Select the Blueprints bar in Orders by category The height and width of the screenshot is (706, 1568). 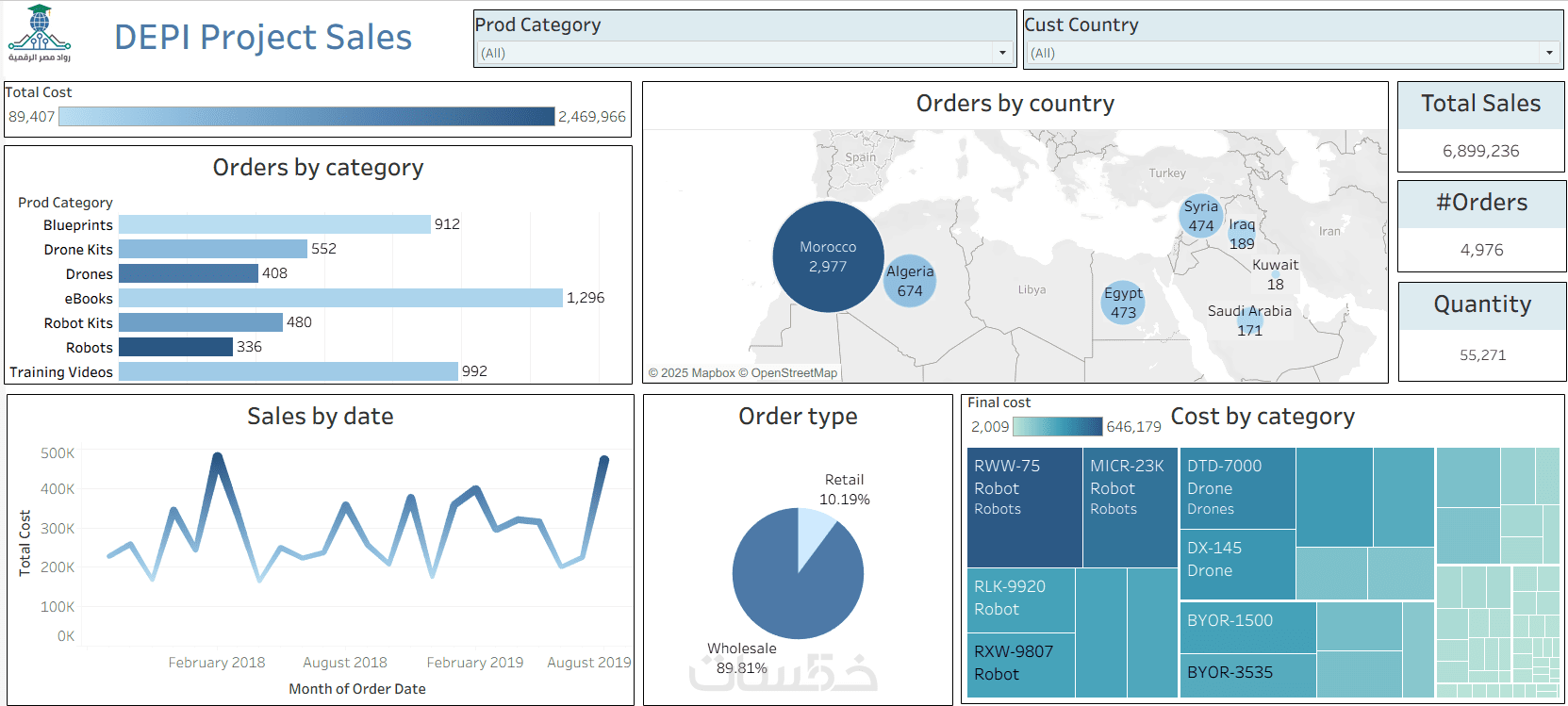[274, 224]
